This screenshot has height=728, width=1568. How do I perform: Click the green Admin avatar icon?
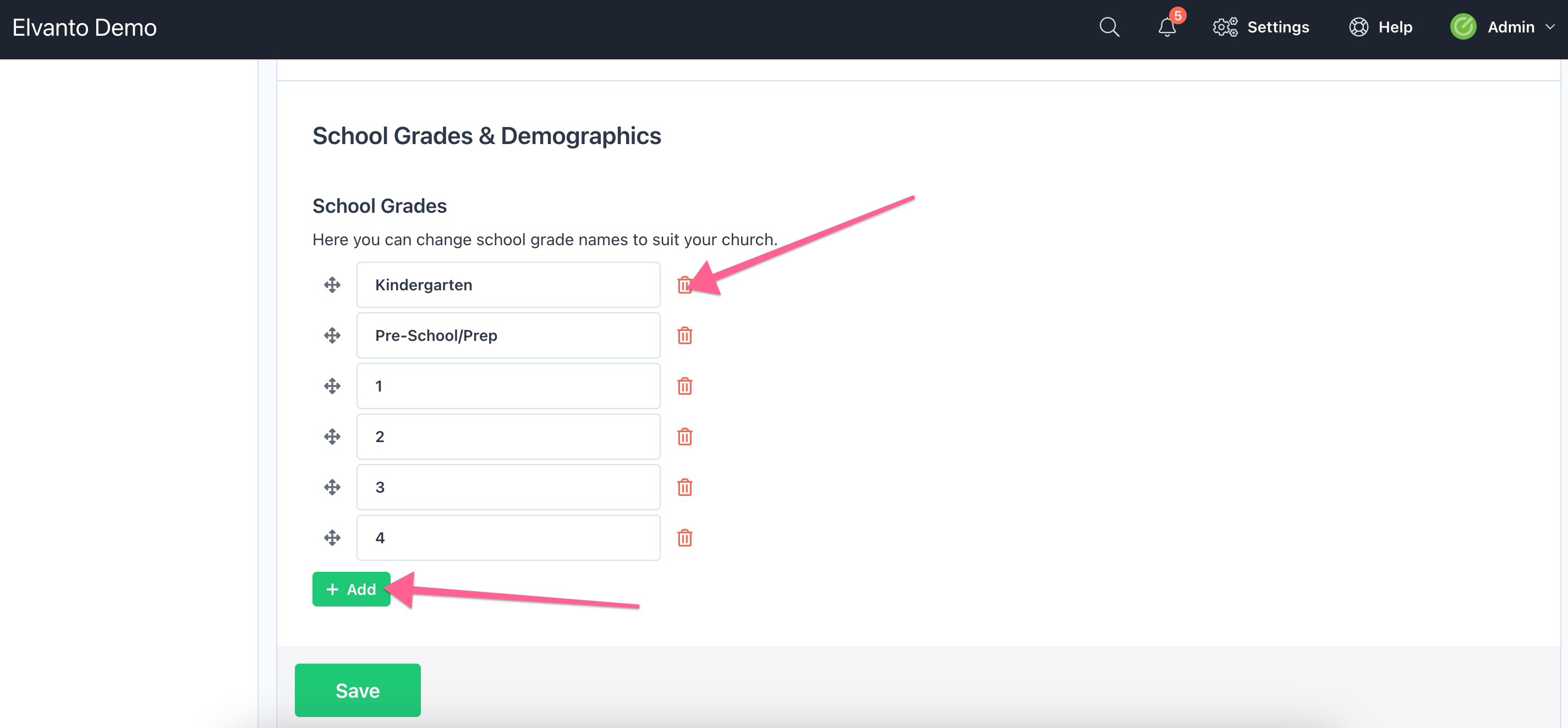point(1463,27)
